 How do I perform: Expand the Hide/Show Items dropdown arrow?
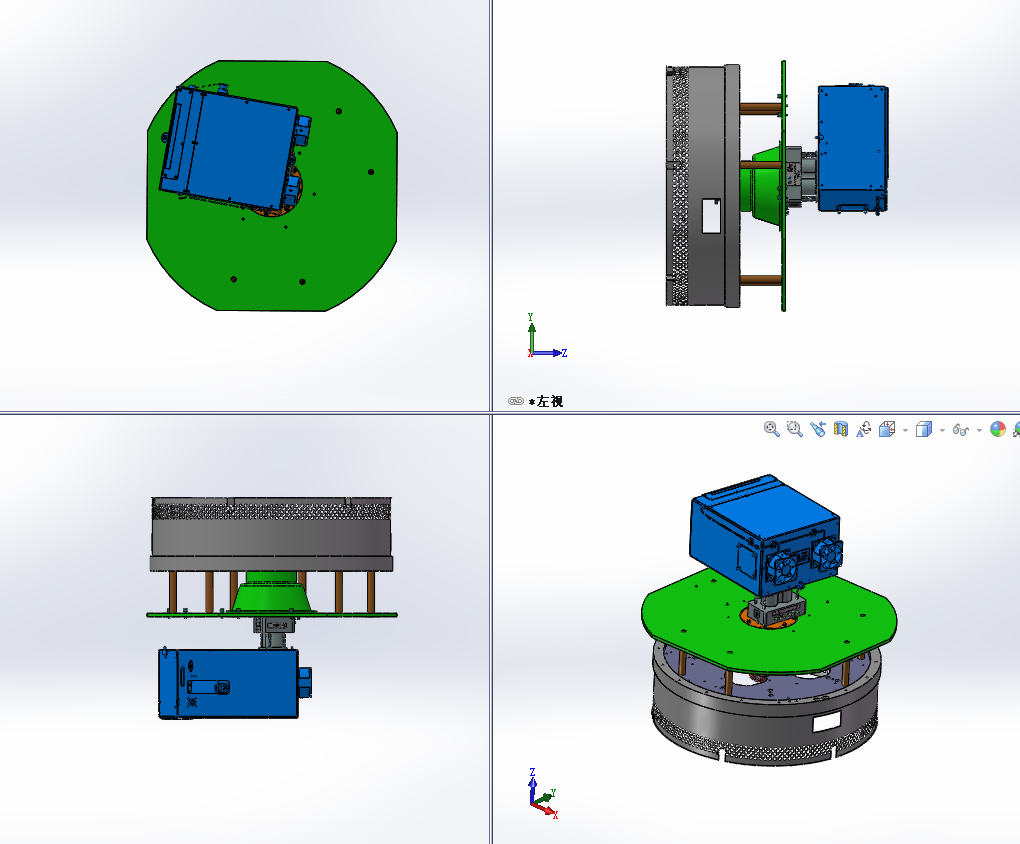coord(979,430)
